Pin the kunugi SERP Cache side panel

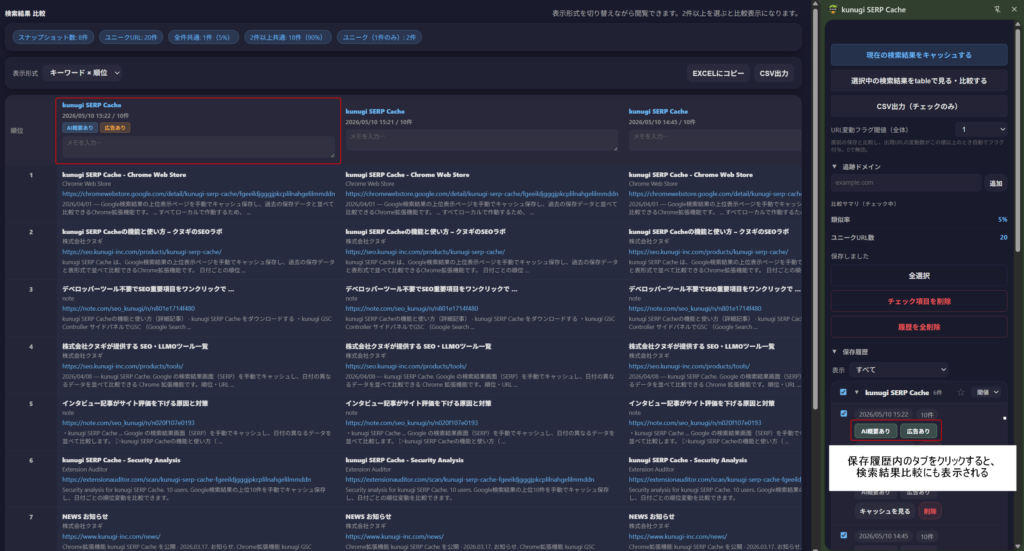[x=997, y=10]
